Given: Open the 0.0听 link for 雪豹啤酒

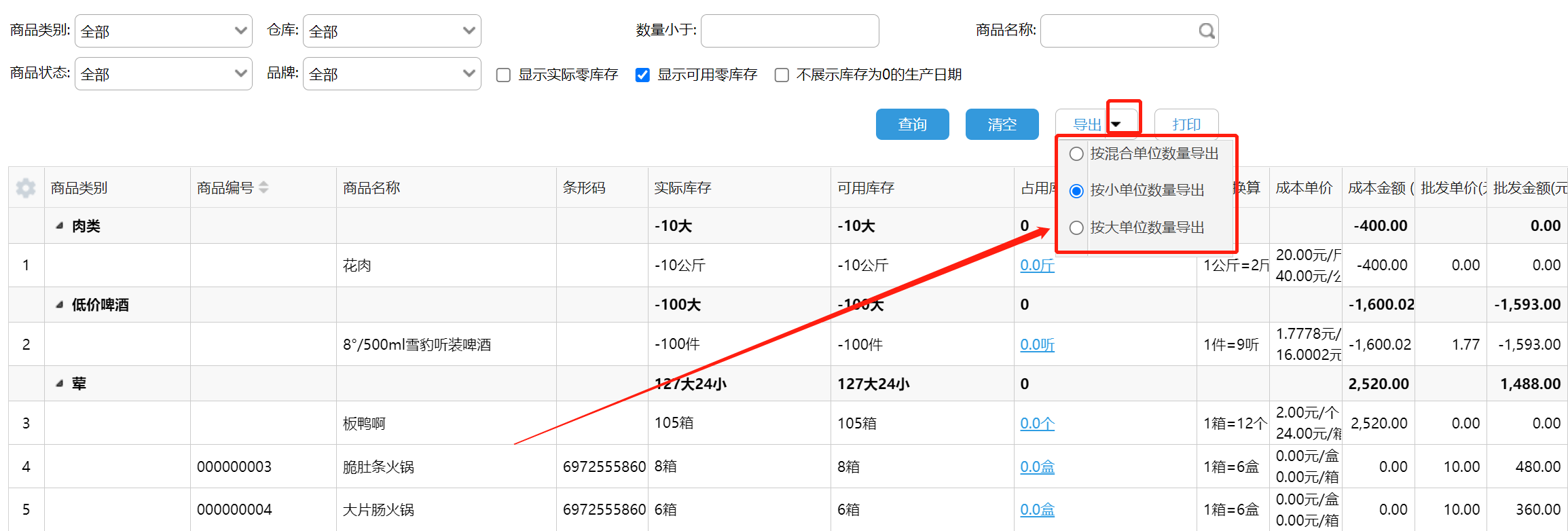Looking at the screenshot, I should [1037, 345].
